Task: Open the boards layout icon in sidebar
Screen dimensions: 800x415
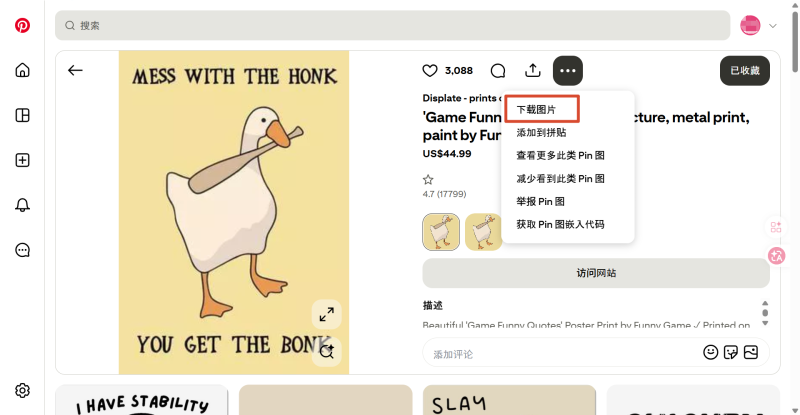Action: point(22,115)
